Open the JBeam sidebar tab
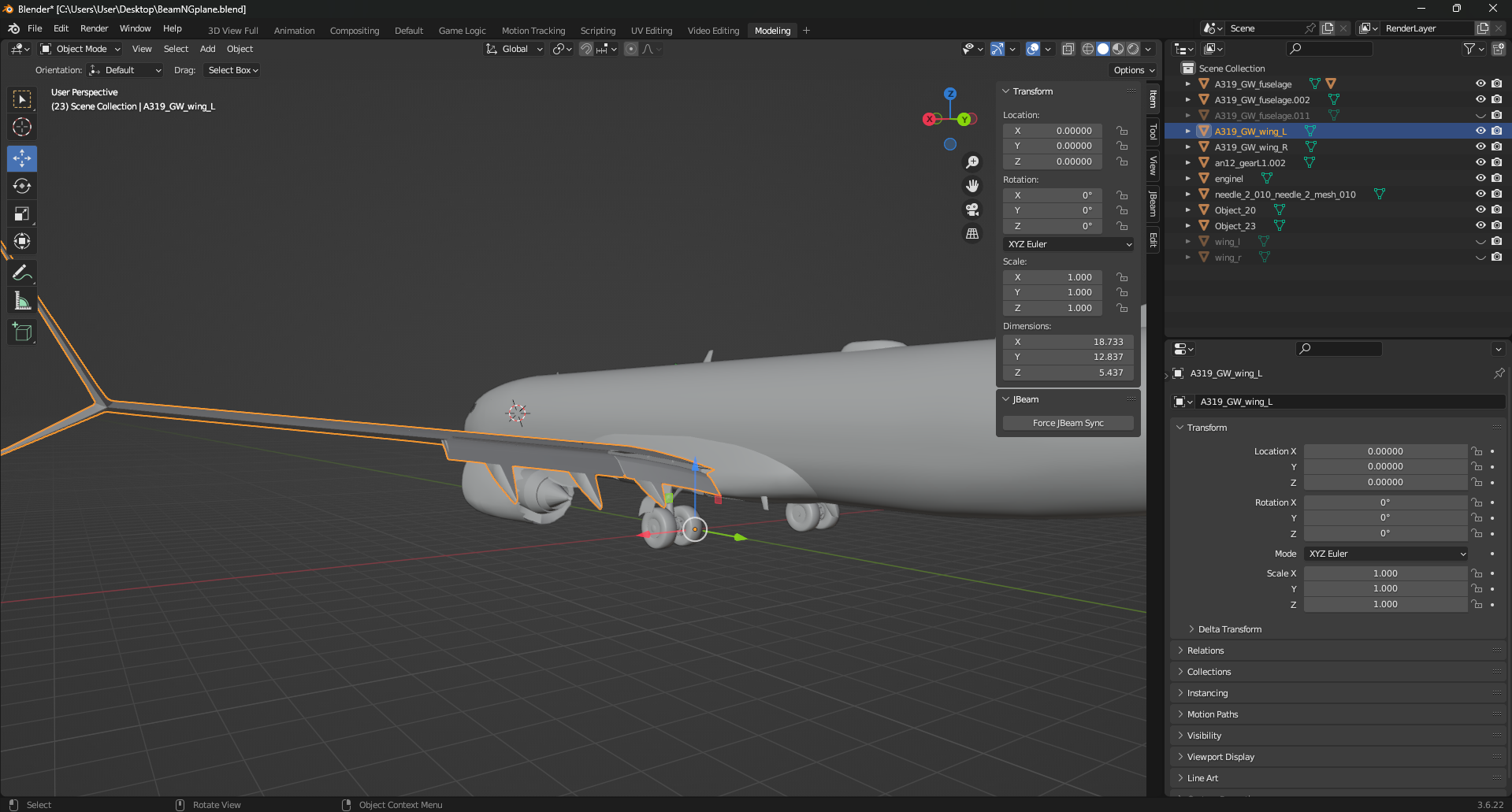Screen dimensions: 1512x812 [x=1153, y=203]
